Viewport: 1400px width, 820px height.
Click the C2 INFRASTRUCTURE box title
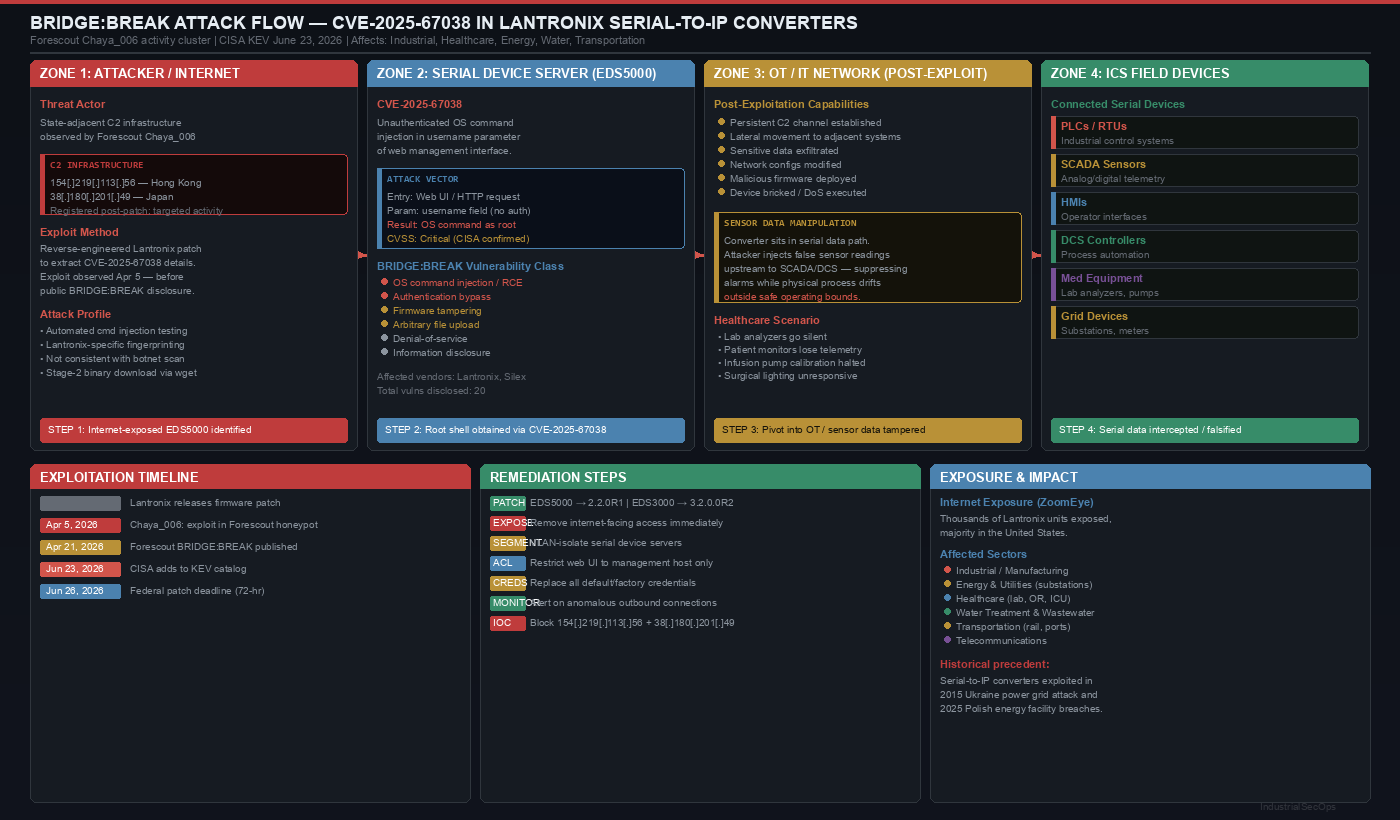(x=97, y=165)
